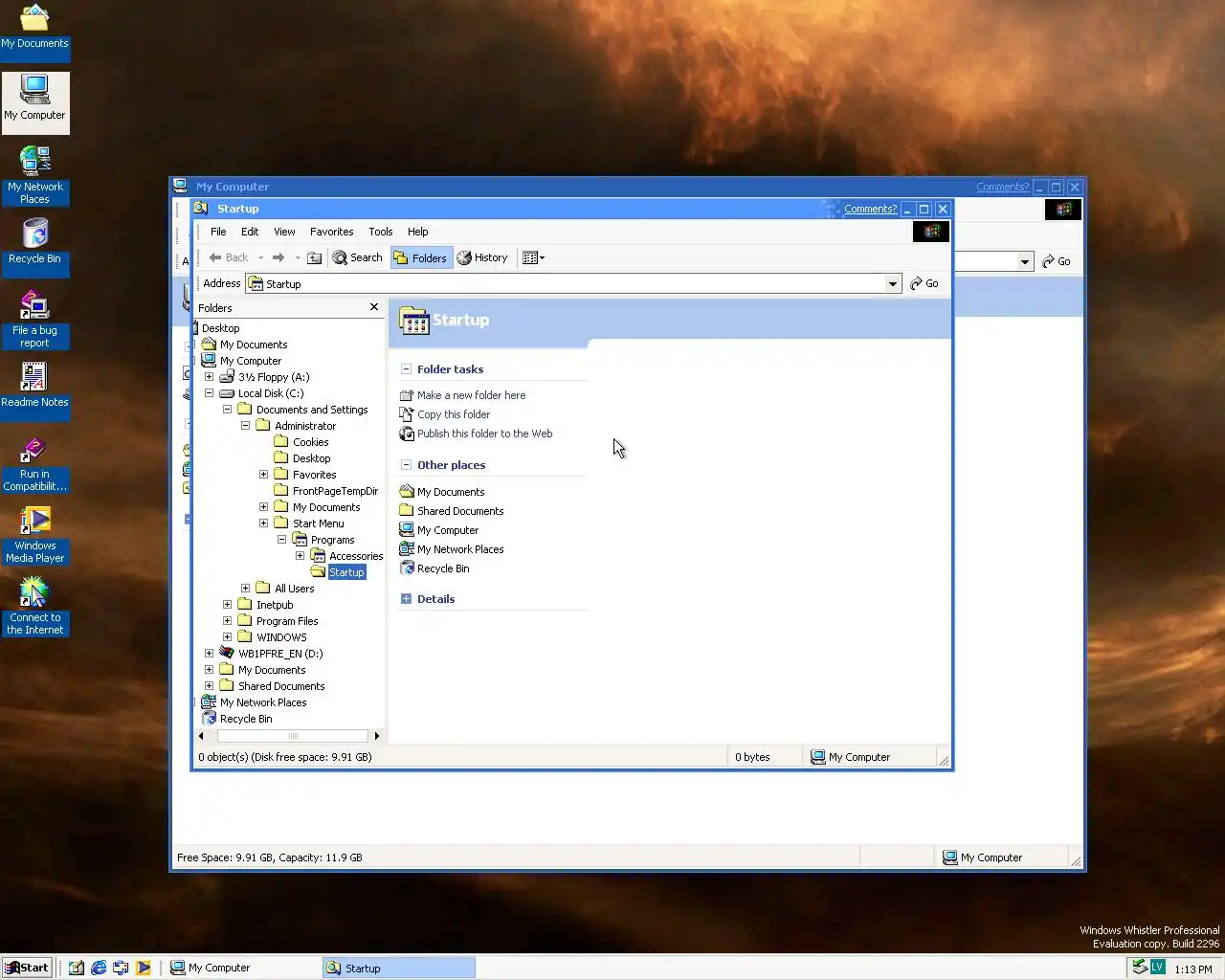
Task: Click Go button in My Computer window
Action: pyautogui.click(x=1057, y=261)
